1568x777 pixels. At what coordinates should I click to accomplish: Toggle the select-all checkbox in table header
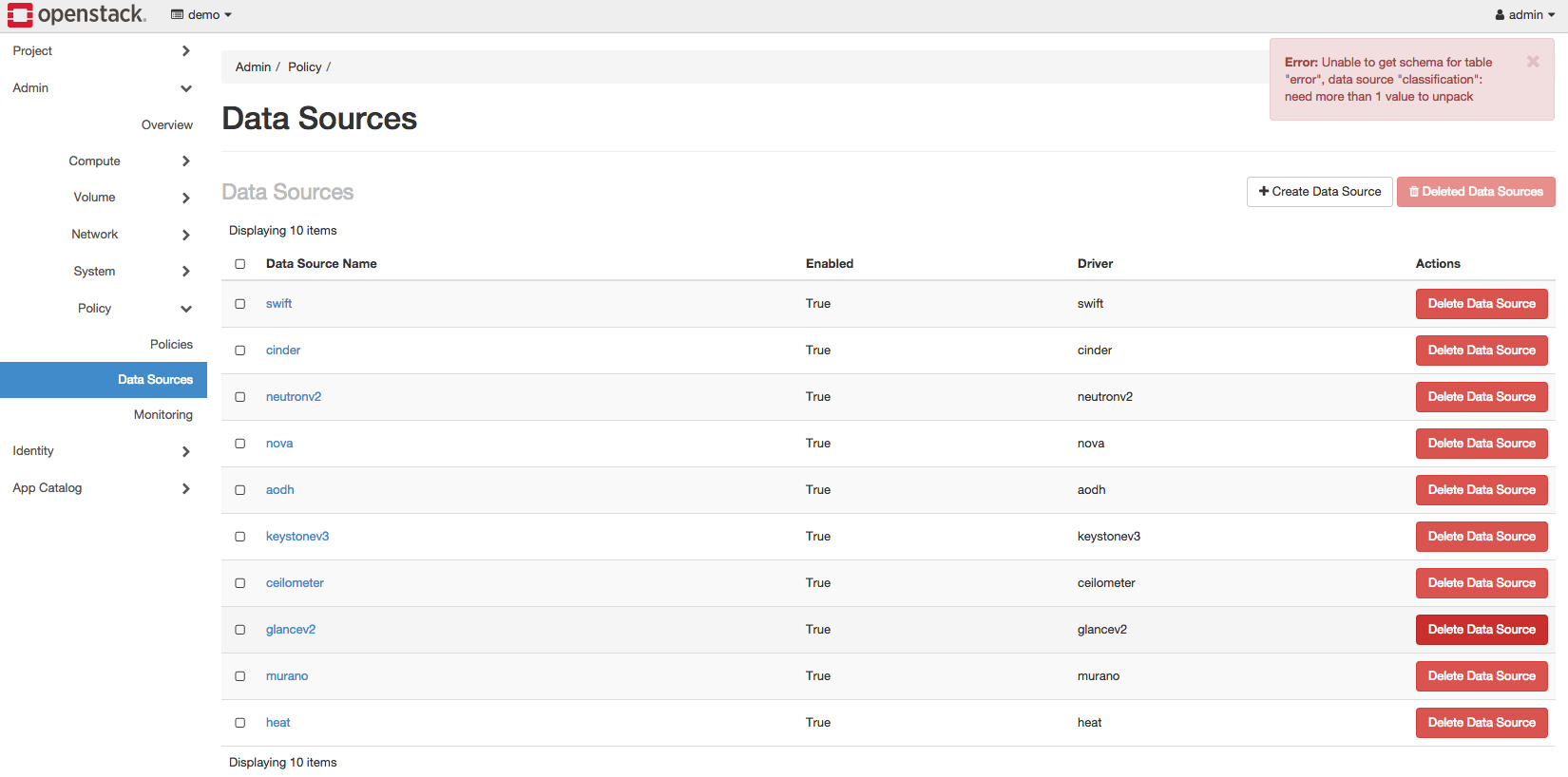tap(240, 264)
